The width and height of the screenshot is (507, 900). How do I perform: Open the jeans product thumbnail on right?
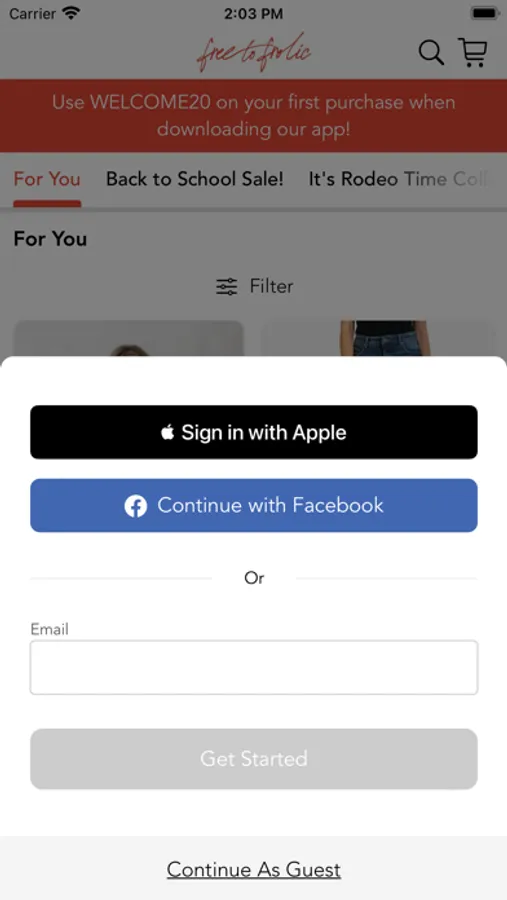379,339
